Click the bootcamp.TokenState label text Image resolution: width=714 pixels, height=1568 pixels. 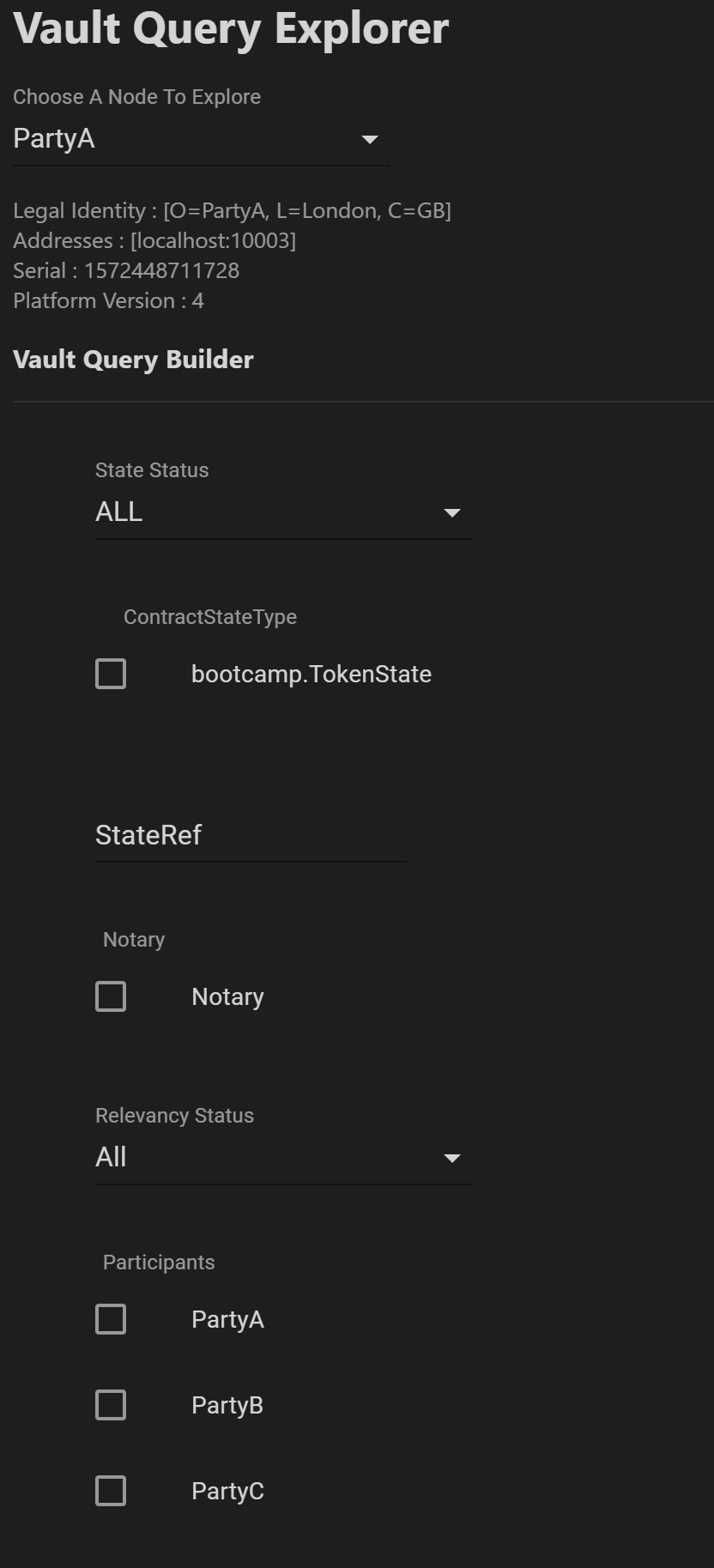[x=311, y=675]
